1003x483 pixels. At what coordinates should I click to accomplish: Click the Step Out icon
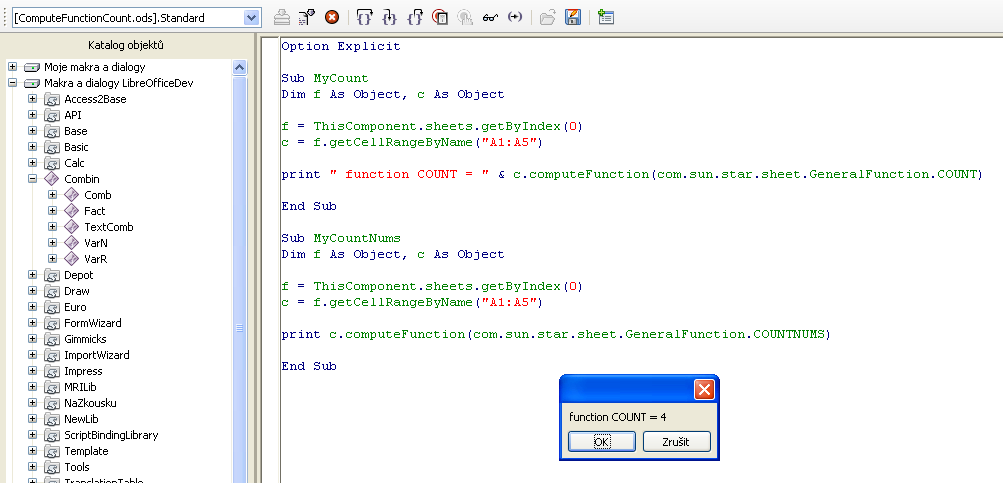415,17
